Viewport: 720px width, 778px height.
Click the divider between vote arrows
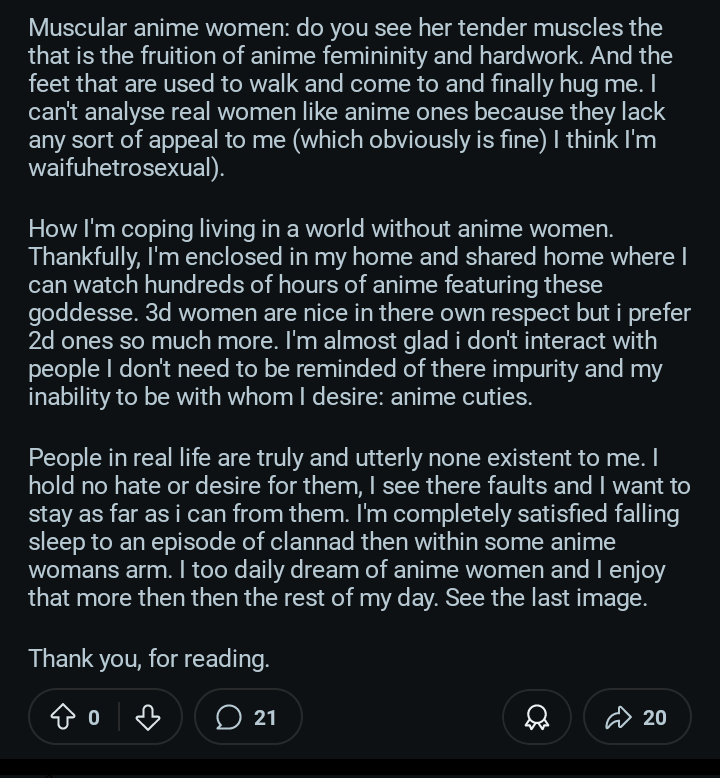coord(119,717)
